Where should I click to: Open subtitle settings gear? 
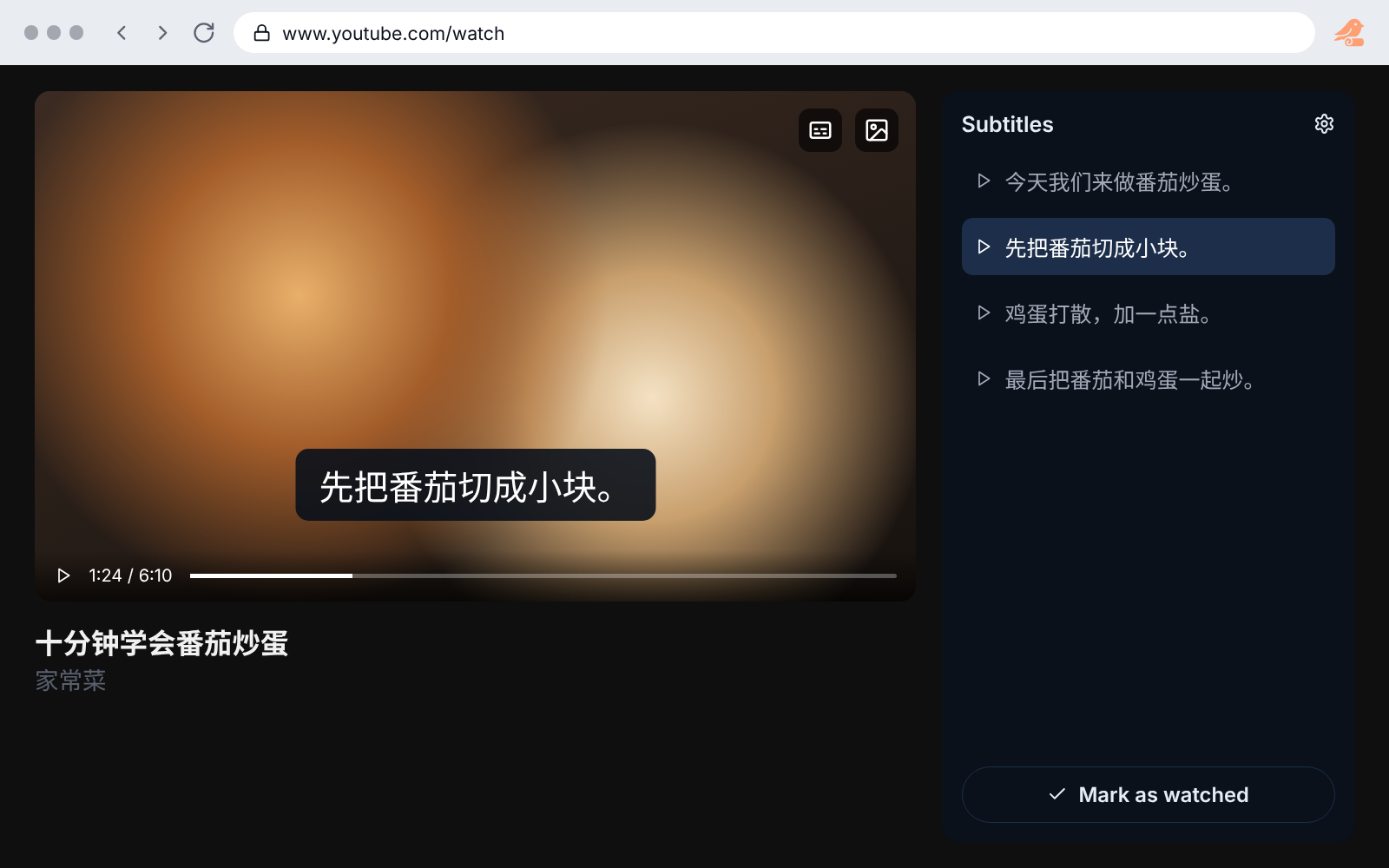1324,124
